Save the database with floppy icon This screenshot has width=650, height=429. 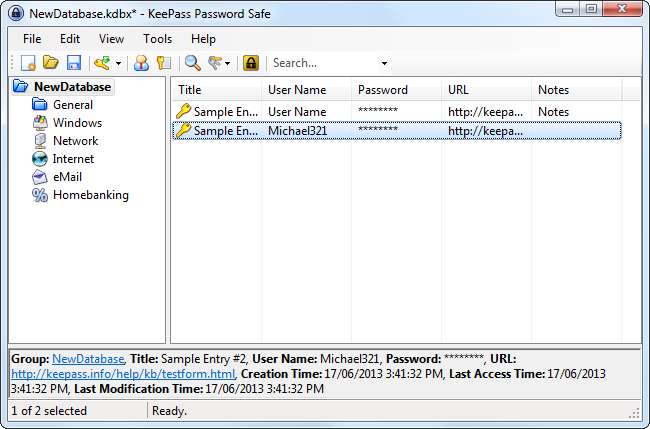[x=74, y=63]
